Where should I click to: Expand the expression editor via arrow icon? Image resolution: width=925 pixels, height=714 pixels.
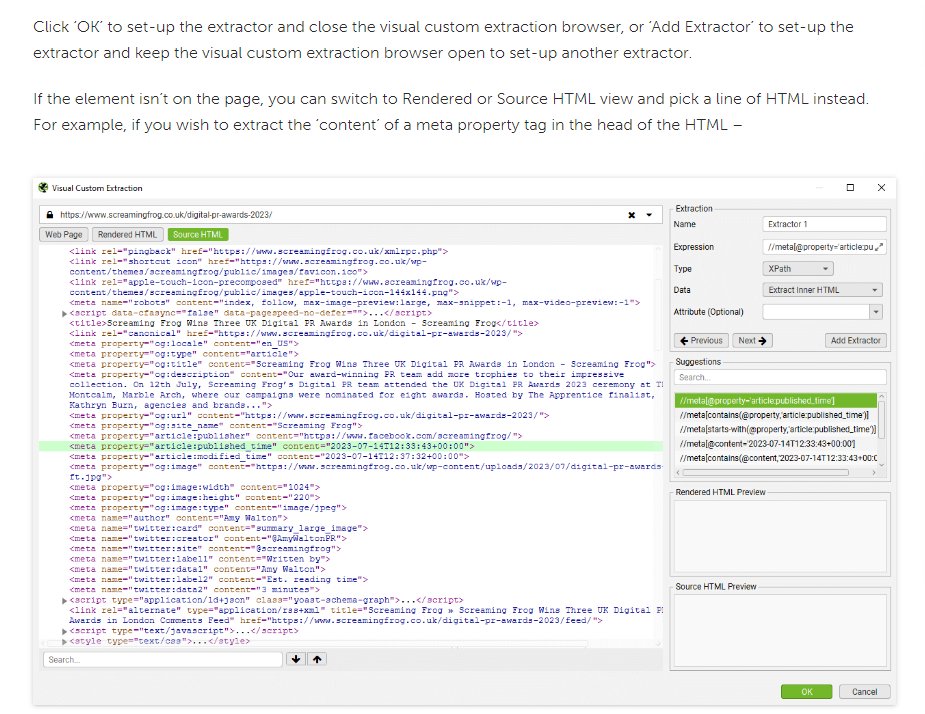point(879,247)
